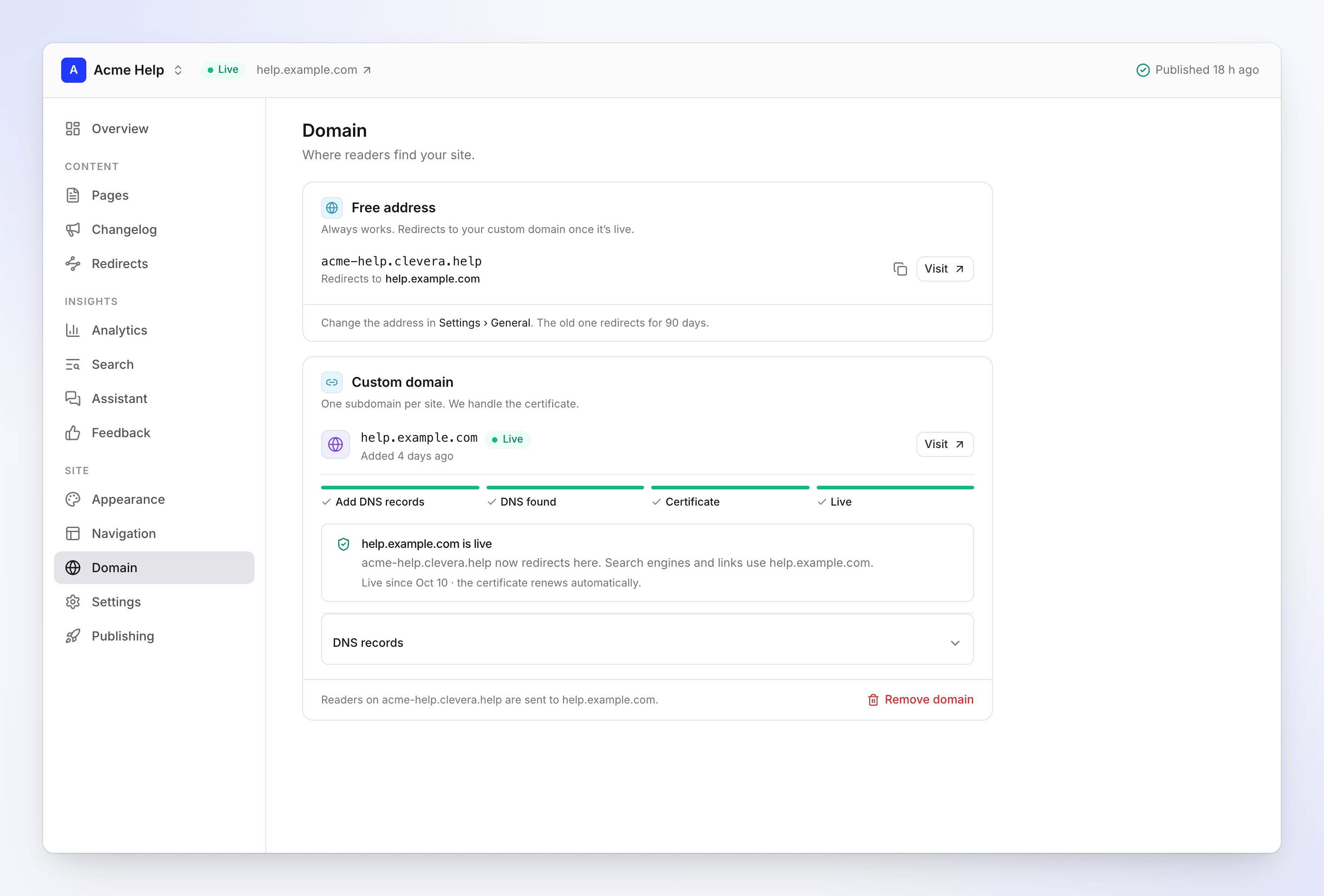Click the Publishing rocket icon
Screen dimensions: 1324x896
click(x=73, y=636)
